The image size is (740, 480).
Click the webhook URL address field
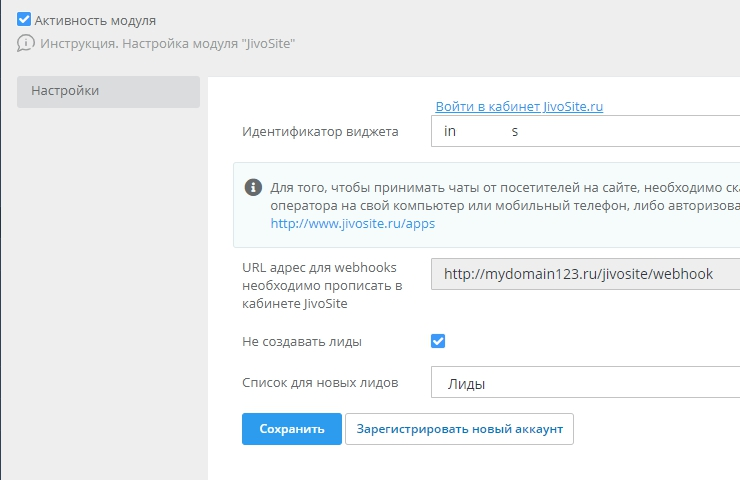click(x=585, y=273)
